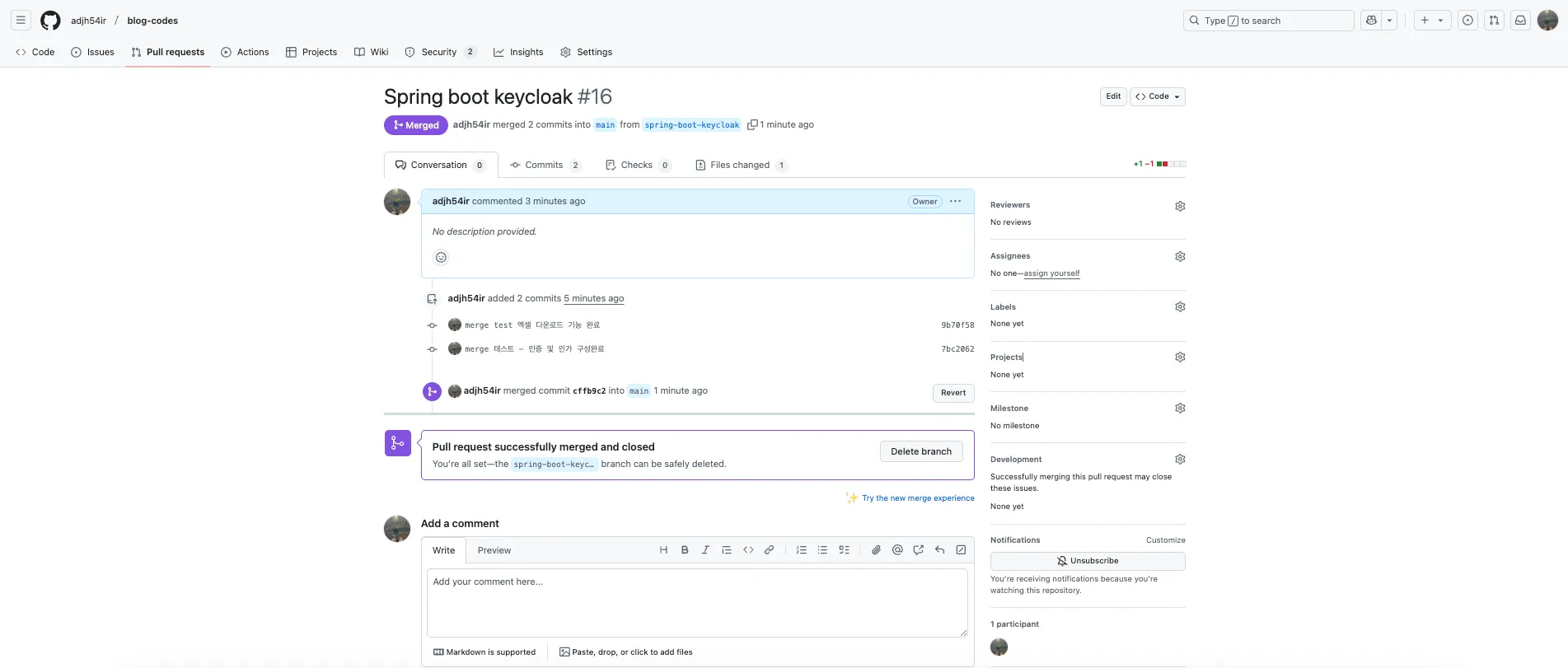
Task: Edit Development with the gear icon
Action: coord(1180,460)
